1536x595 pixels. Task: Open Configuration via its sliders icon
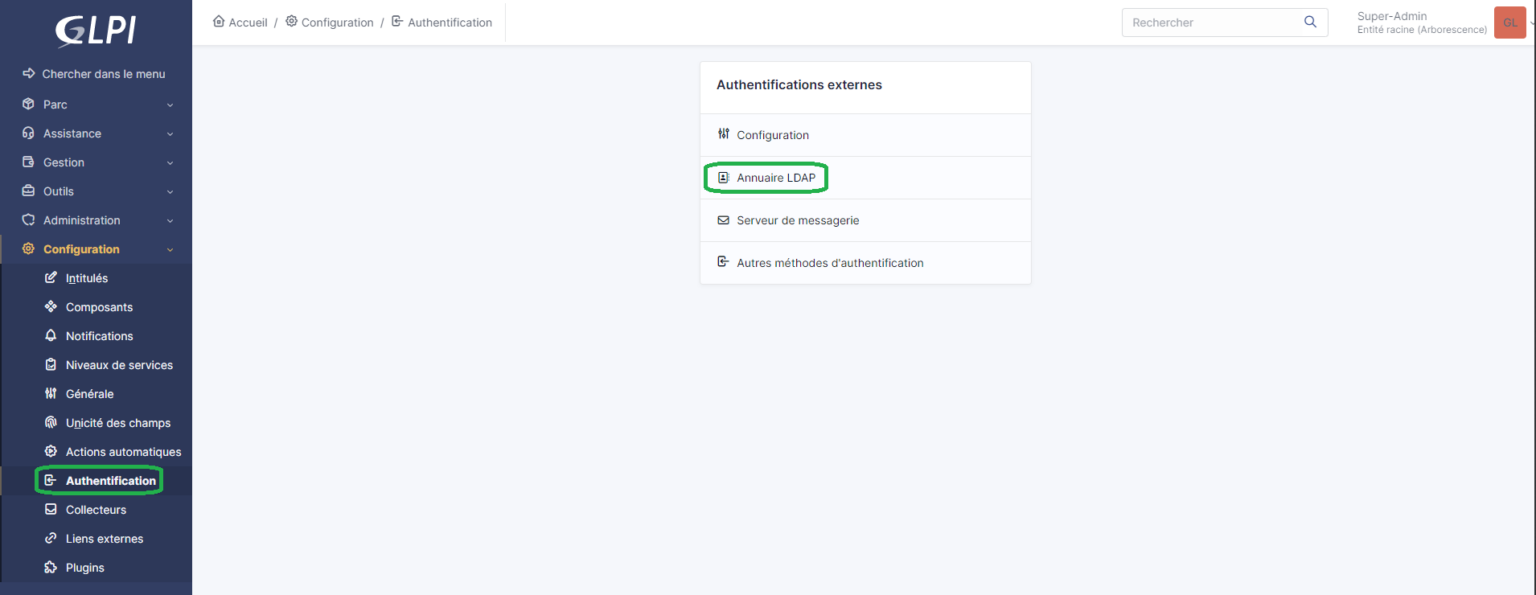pos(723,134)
